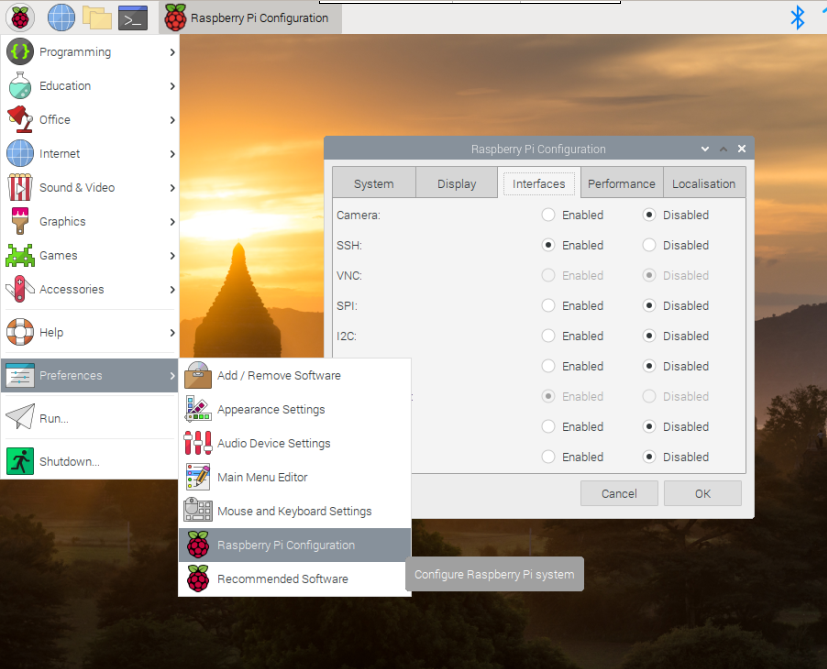The image size is (827, 669).
Task: Expand the Office submenu arrow
Action: (172, 120)
